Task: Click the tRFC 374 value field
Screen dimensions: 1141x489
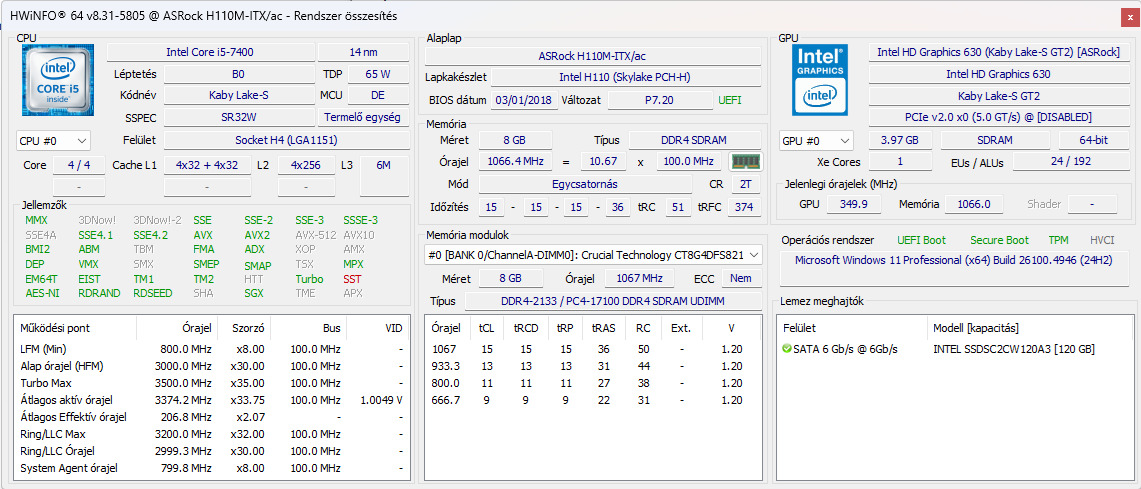Action: point(744,207)
